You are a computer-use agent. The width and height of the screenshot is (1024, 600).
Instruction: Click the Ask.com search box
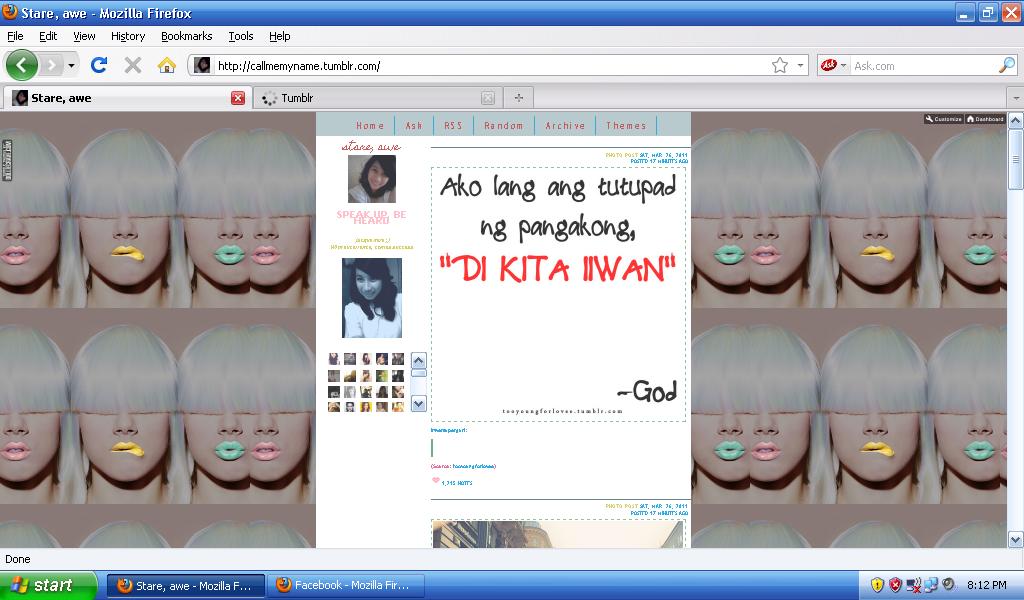[924, 66]
